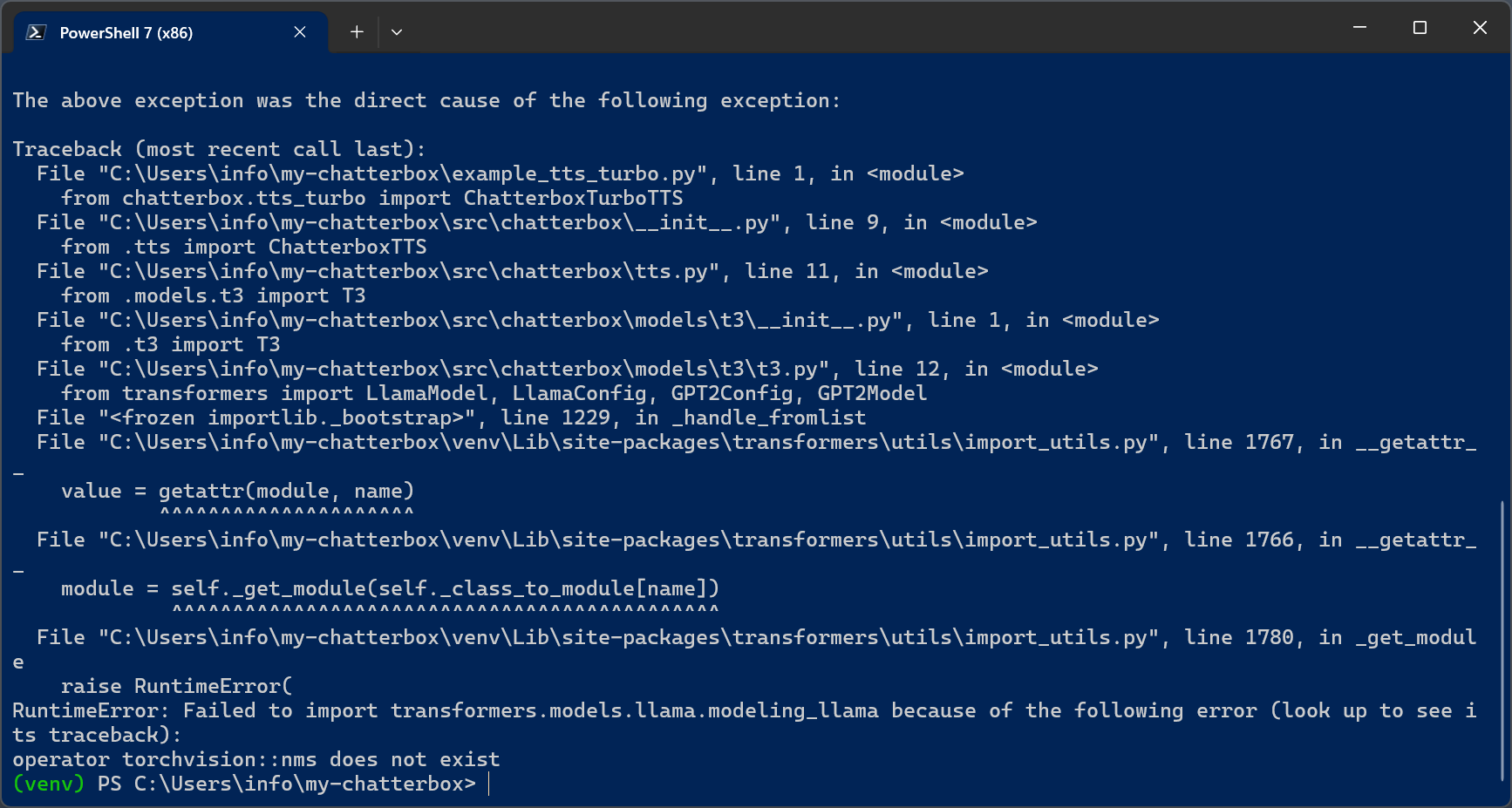Click the "torchvision::nms does not exist" error line
Viewport: 1512px width, 808px height.
tap(255, 759)
